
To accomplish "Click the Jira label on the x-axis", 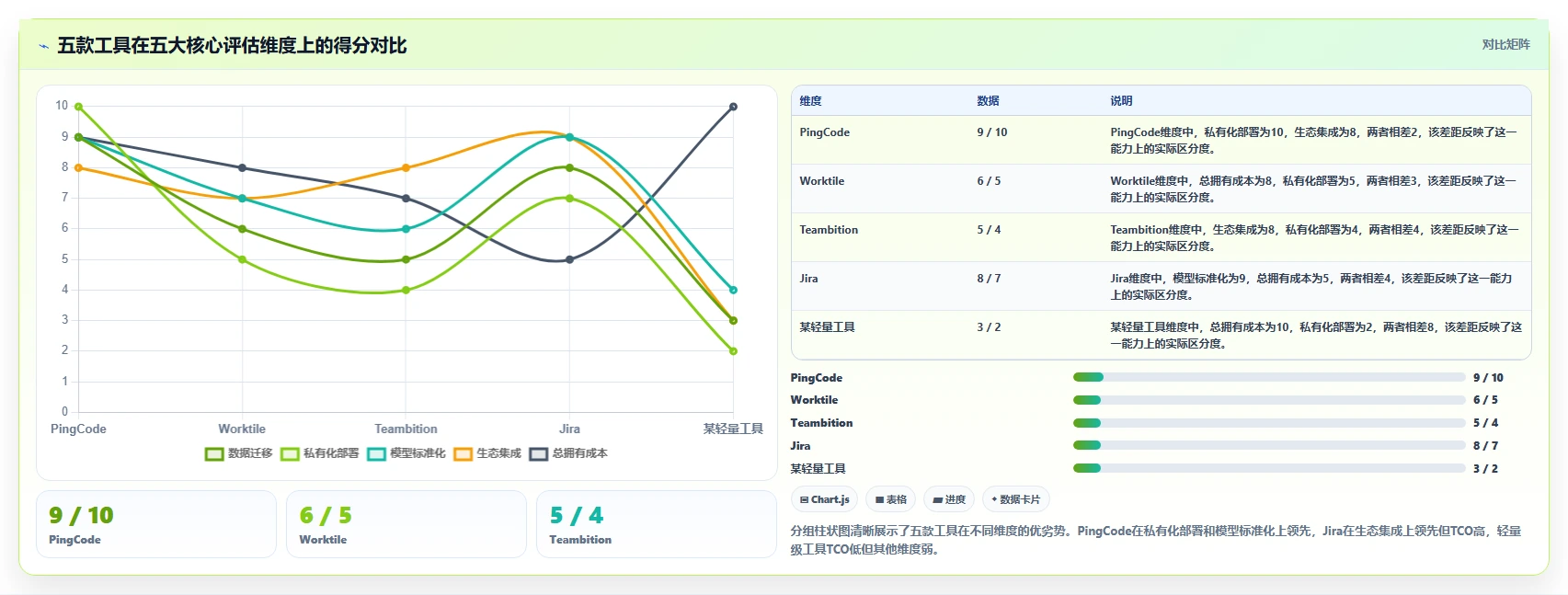I will click(x=569, y=429).
